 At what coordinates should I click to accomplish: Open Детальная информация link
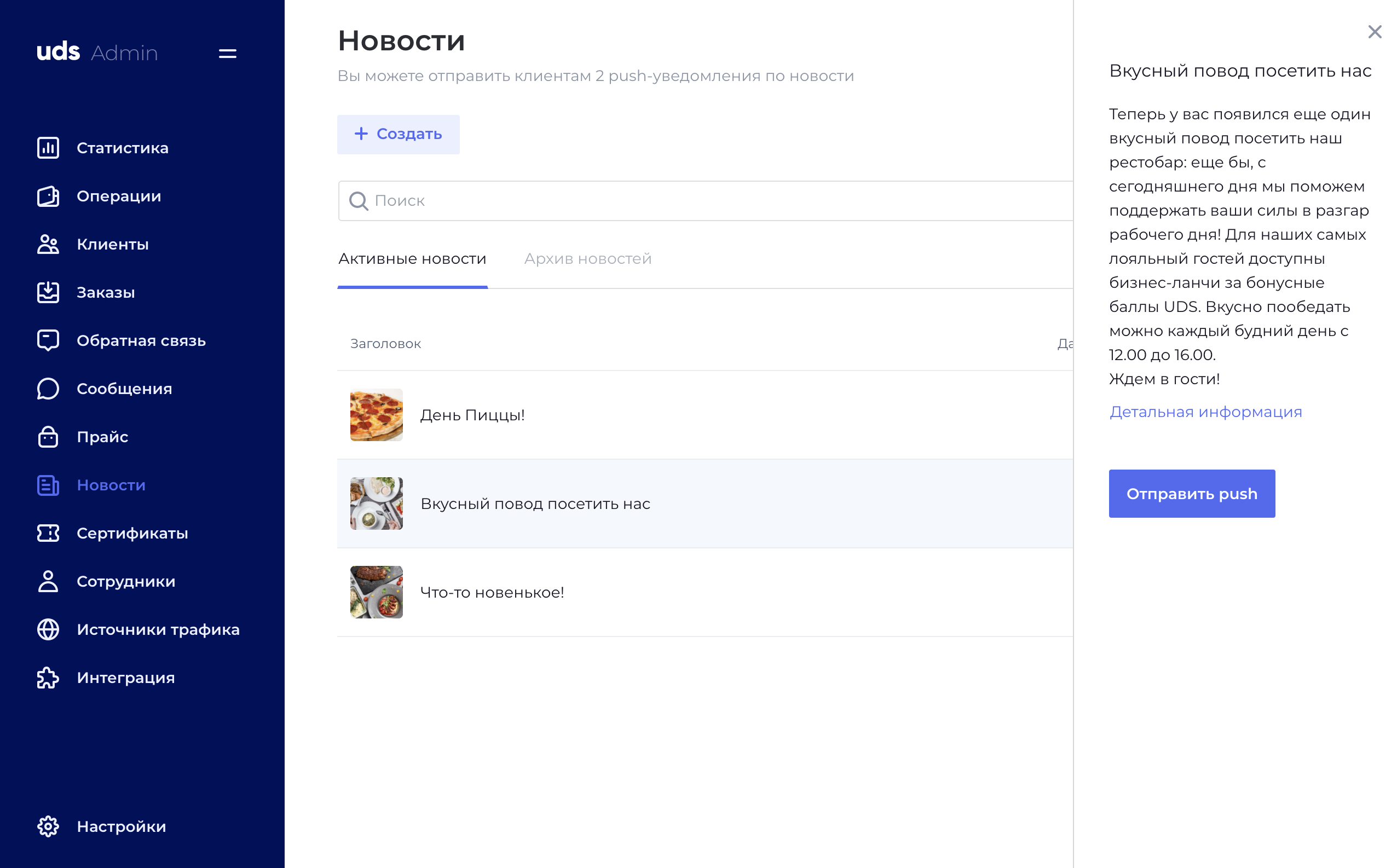(x=1206, y=412)
